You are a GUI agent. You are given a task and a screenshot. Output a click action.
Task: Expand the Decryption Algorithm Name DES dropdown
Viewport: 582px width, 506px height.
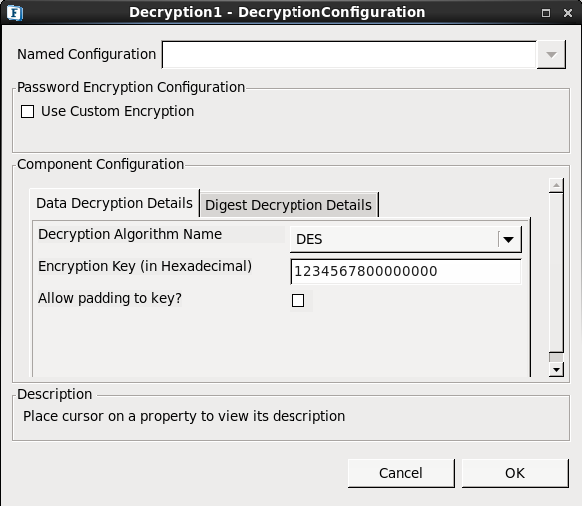point(406,239)
